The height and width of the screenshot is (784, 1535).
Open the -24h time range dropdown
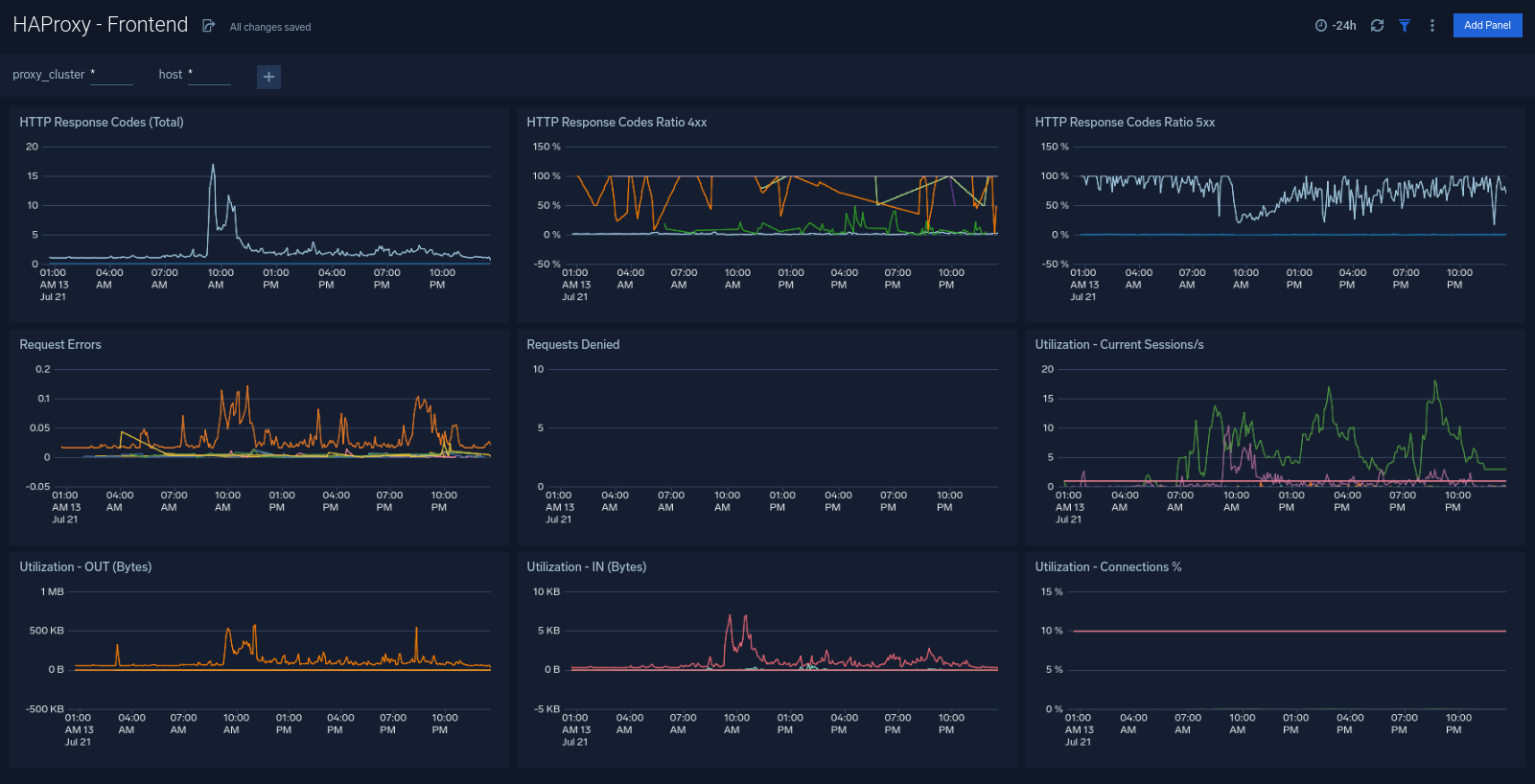1344,26
